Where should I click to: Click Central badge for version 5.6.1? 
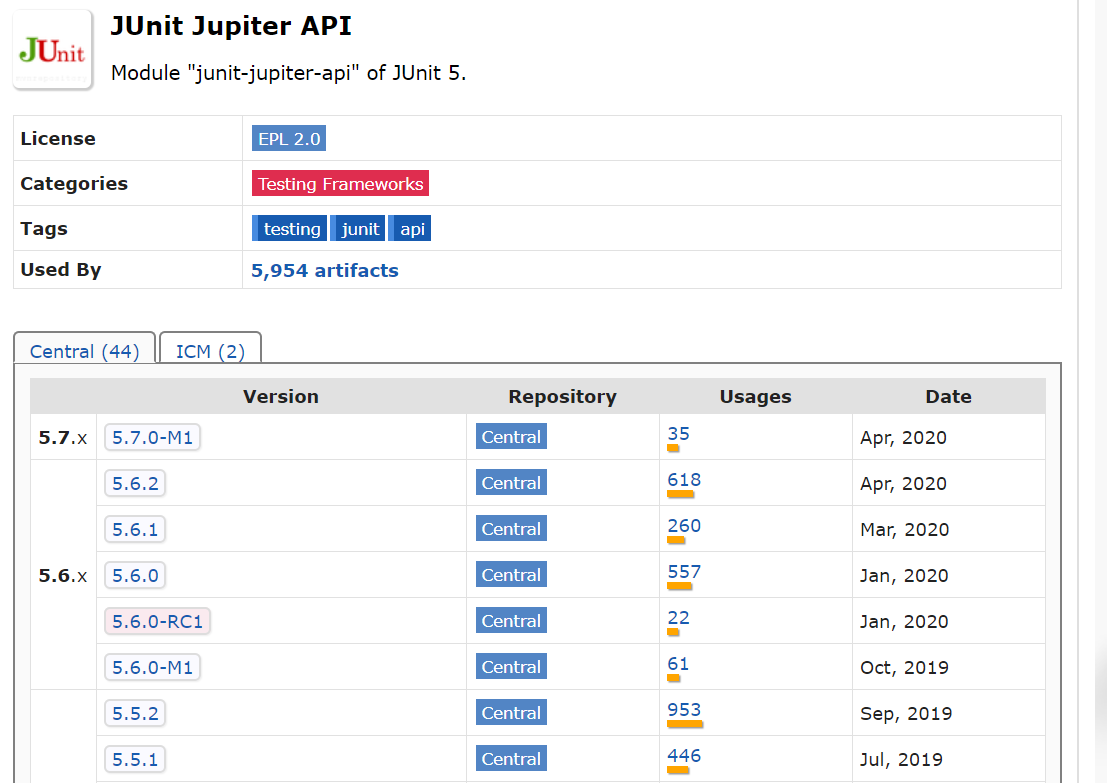click(x=511, y=529)
